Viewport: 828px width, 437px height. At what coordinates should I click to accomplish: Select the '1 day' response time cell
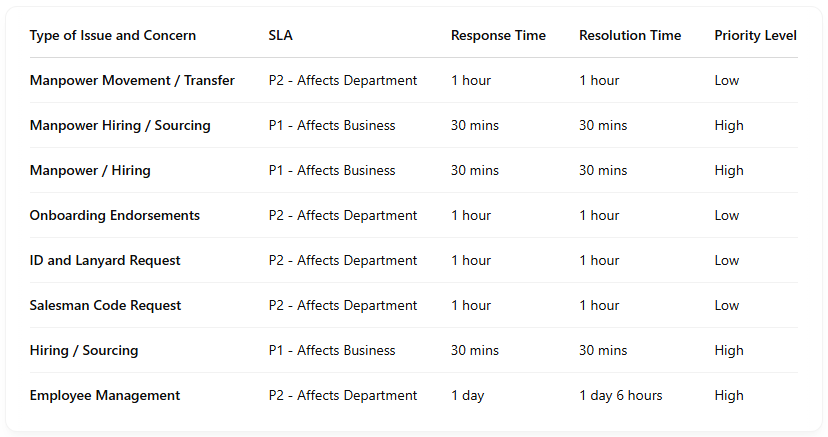coord(467,396)
